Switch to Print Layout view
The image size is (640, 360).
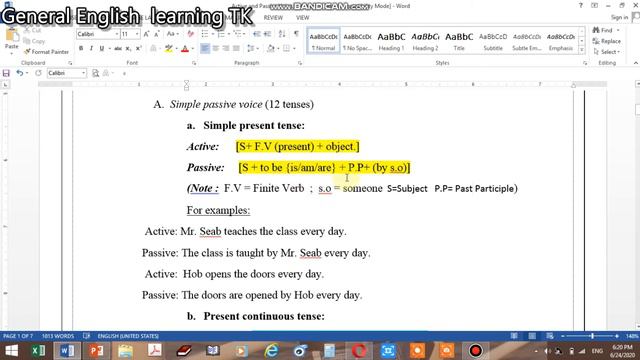pyautogui.click(x=532, y=336)
